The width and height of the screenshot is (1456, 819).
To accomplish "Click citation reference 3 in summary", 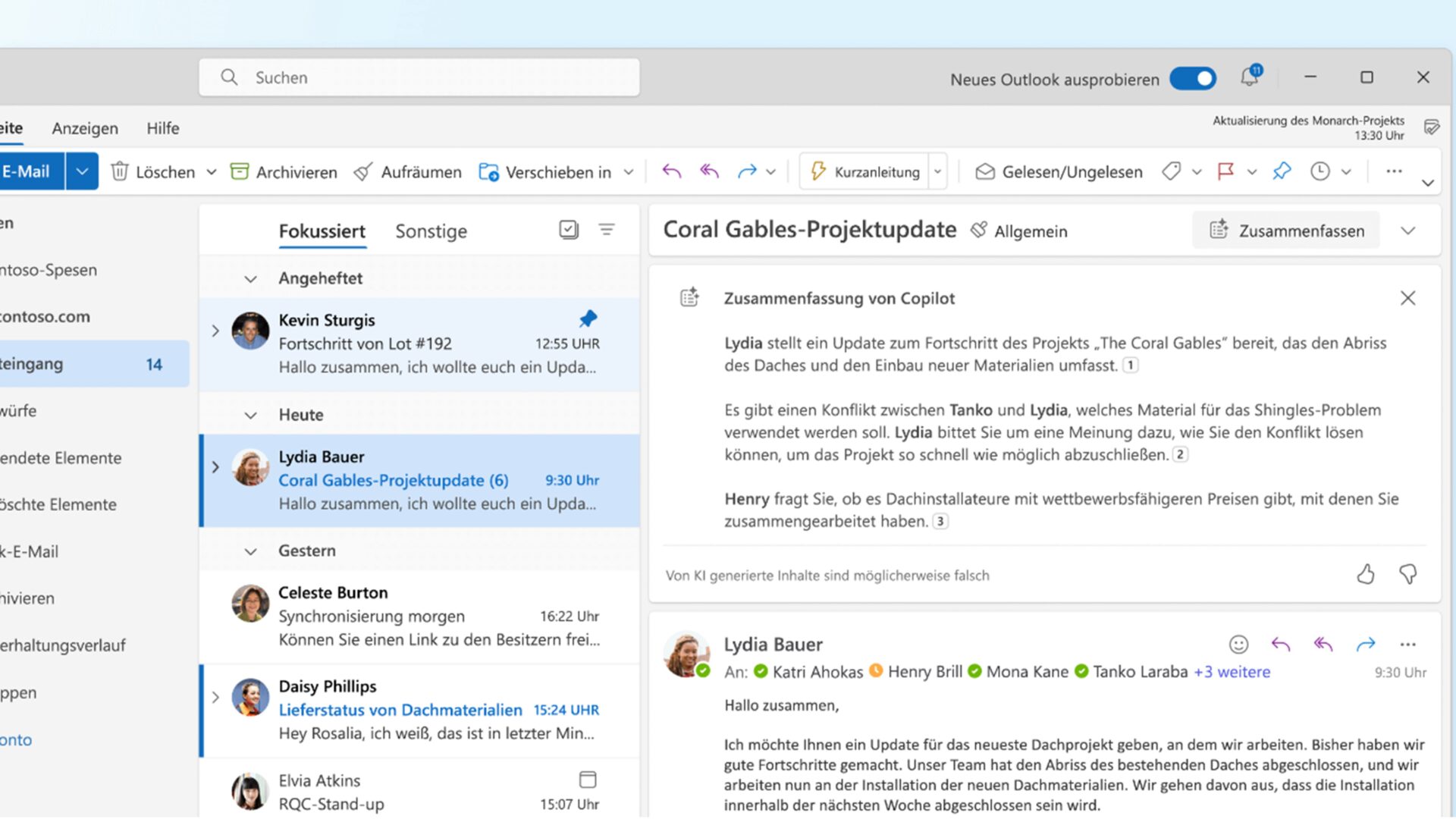I will (940, 522).
